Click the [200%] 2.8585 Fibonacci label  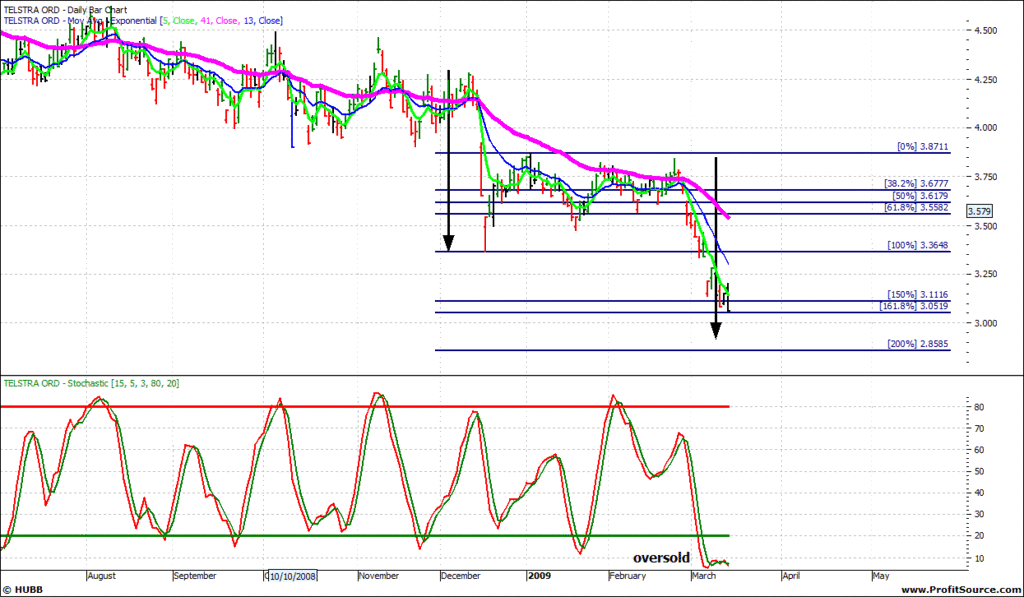point(918,344)
